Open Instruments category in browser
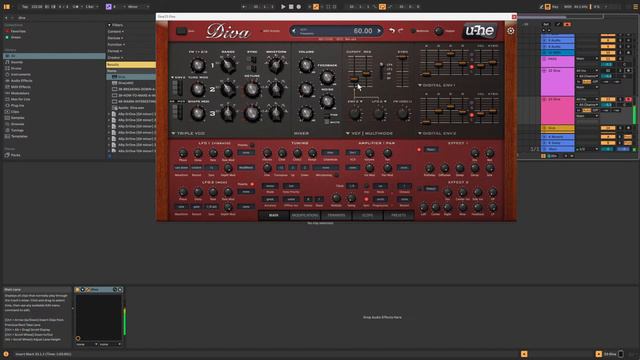This screenshot has height=360, width=640. [20, 74]
